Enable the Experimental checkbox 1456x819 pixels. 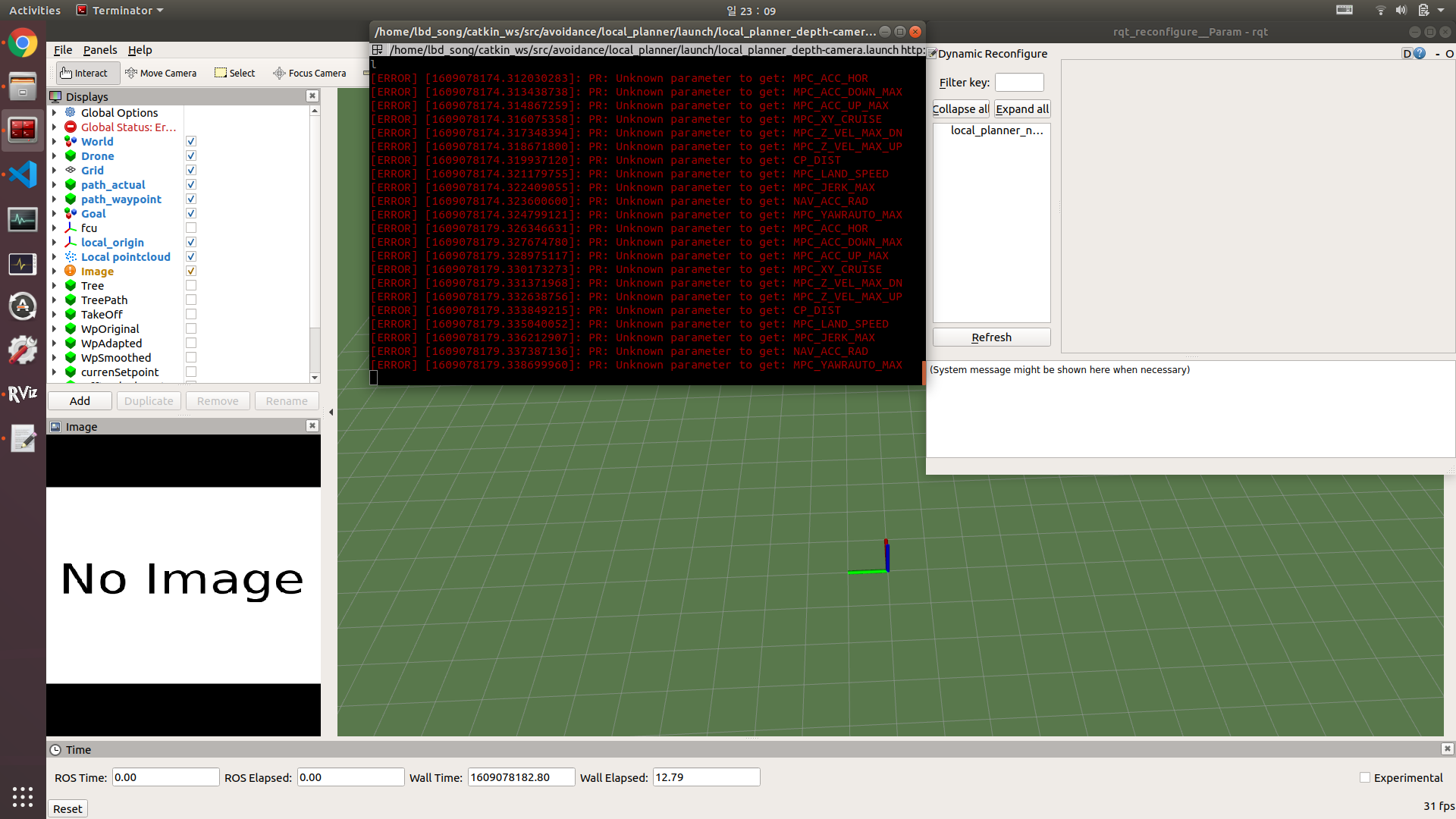[x=1364, y=777]
